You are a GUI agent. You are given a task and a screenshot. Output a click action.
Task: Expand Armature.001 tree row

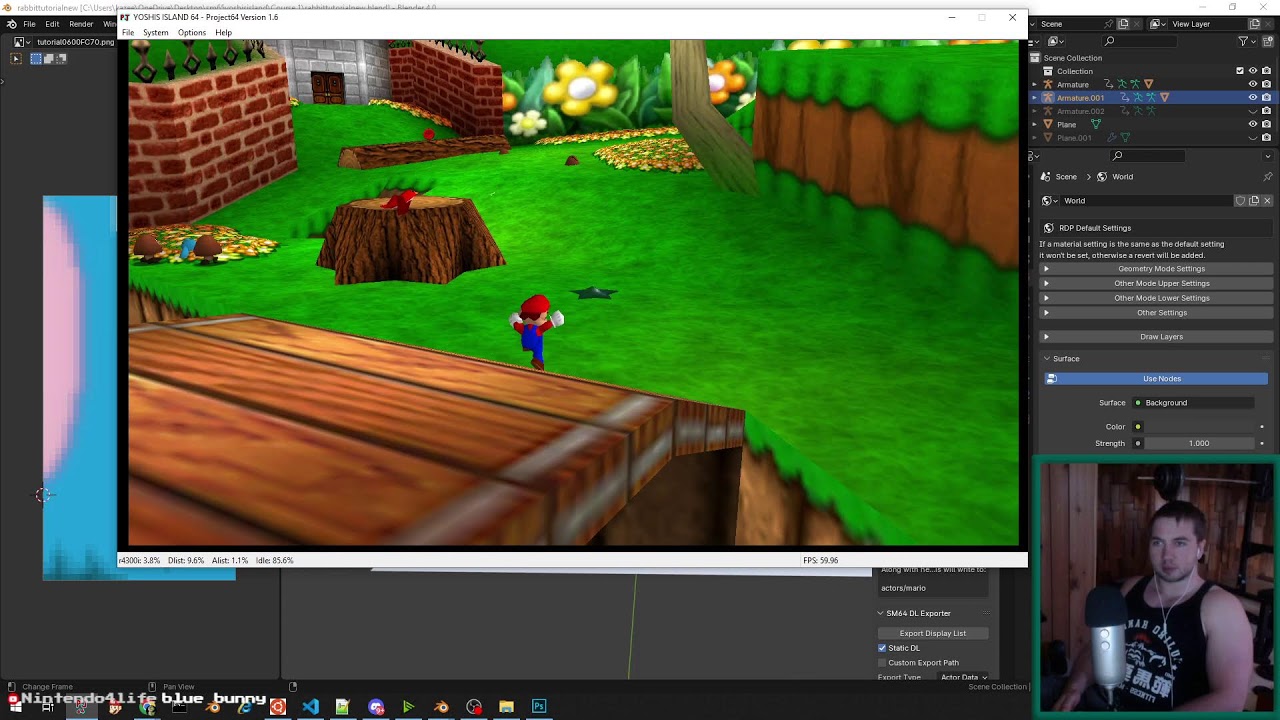pos(1035,98)
